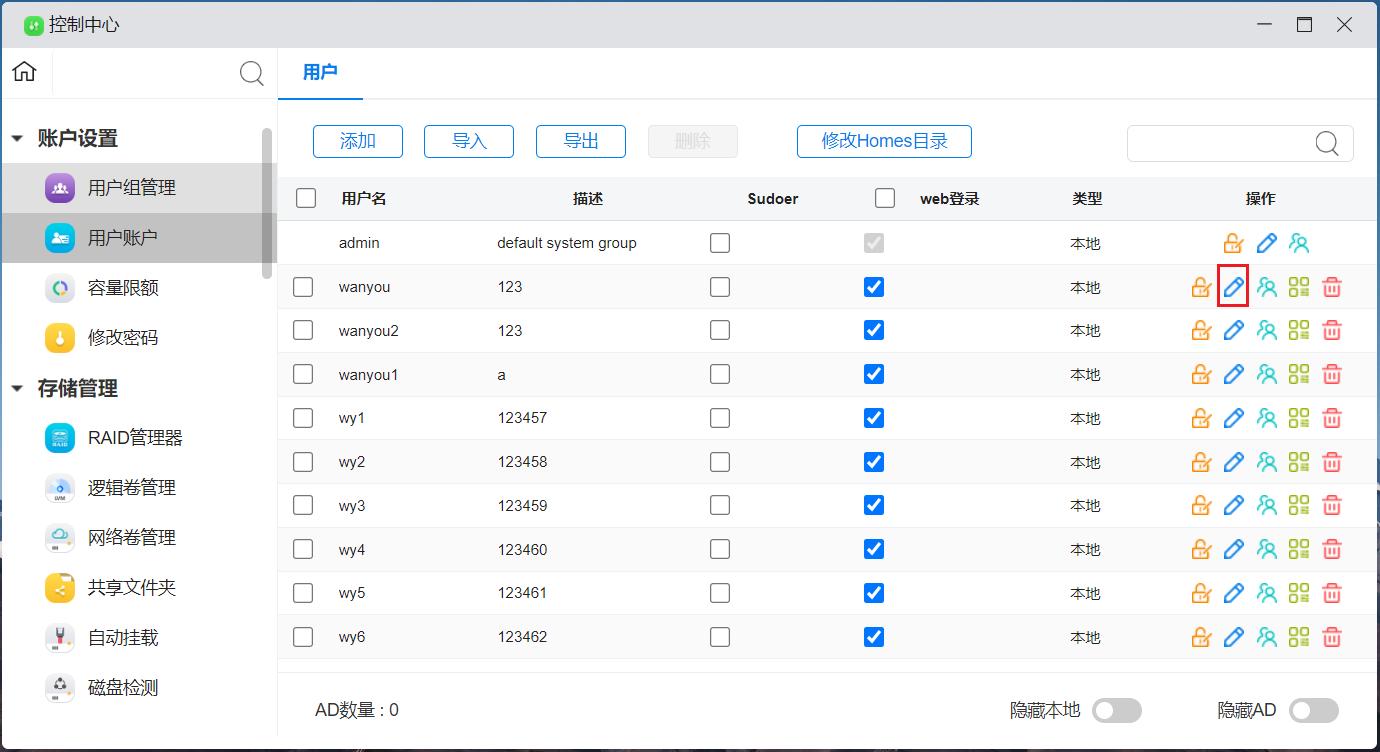This screenshot has height=752, width=1380.
Task: Click the home icon in sidebar
Action: point(25,72)
